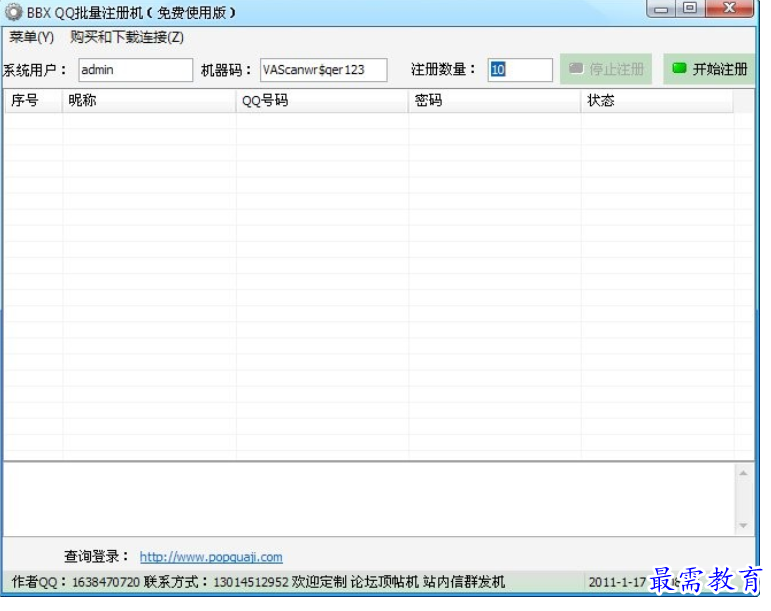Click the gear app icon in title bar
Viewport: 771px width, 611px height.
point(13,12)
